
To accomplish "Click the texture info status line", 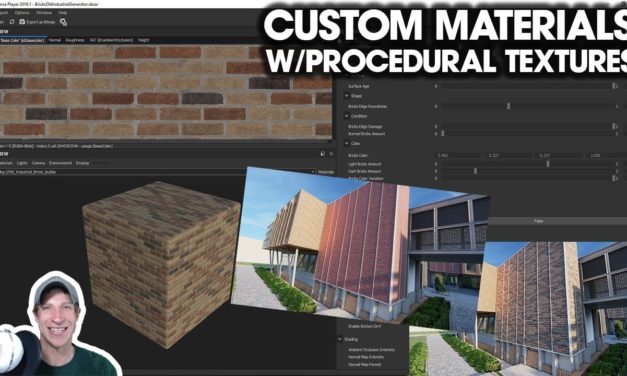I will click(56, 146).
